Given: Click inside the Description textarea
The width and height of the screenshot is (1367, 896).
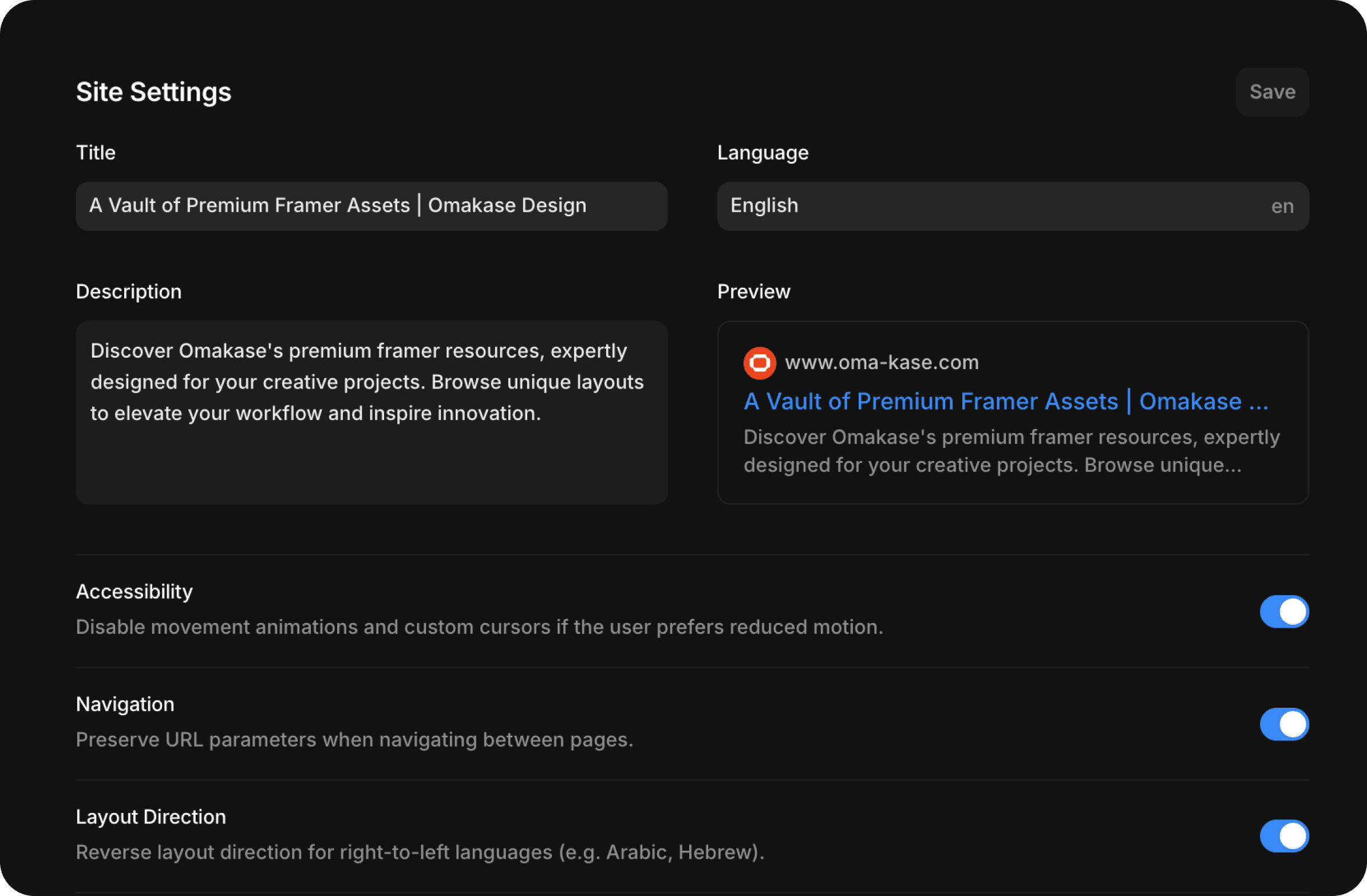Looking at the screenshot, I should (x=371, y=412).
